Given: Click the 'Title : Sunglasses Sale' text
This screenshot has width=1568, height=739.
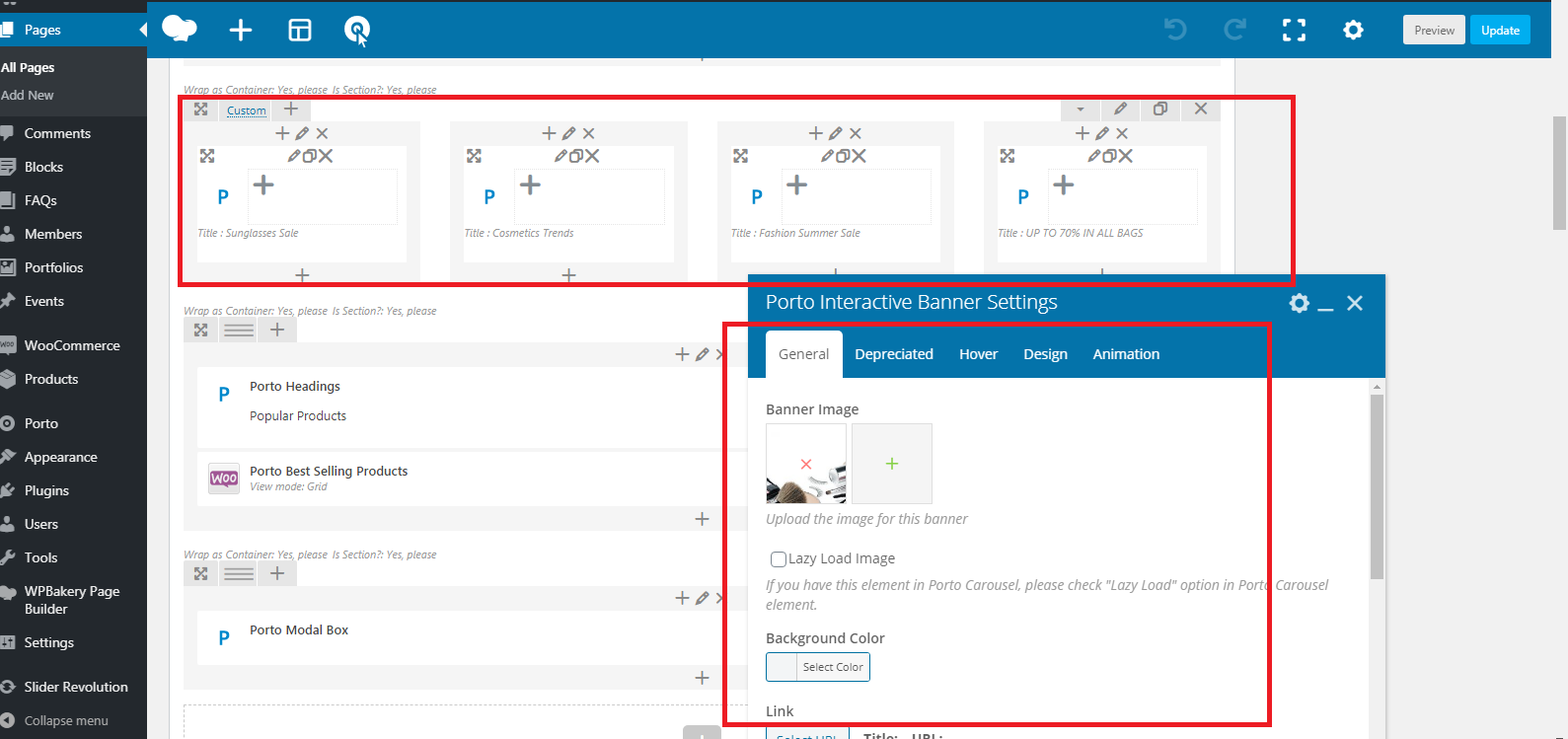Looking at the screenshot, I should 248,234.
